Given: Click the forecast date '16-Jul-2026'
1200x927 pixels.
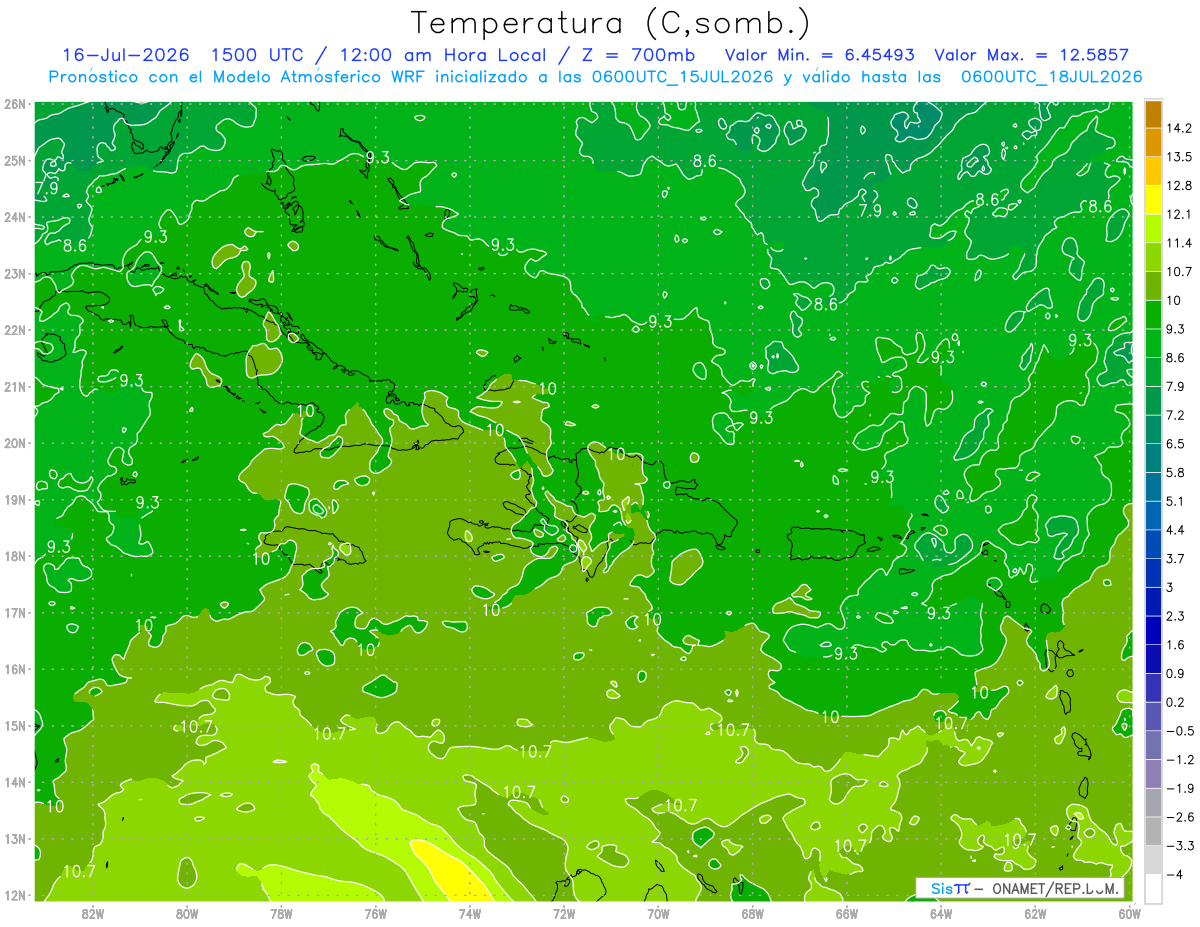Looking at the screenshot, I should pos(125,55).
